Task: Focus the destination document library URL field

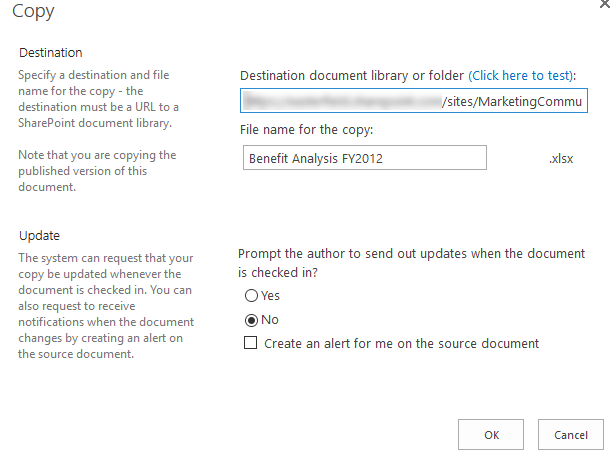Action: (x=414, y=101)
